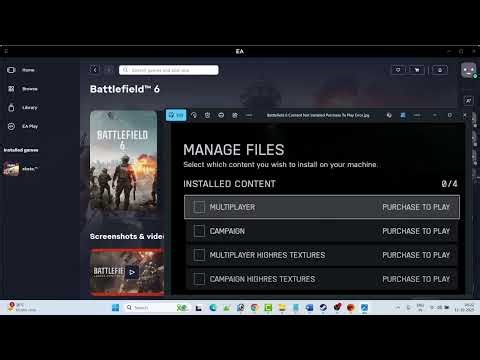Open Library in the EA sidebar

click(x=30, y=107)
